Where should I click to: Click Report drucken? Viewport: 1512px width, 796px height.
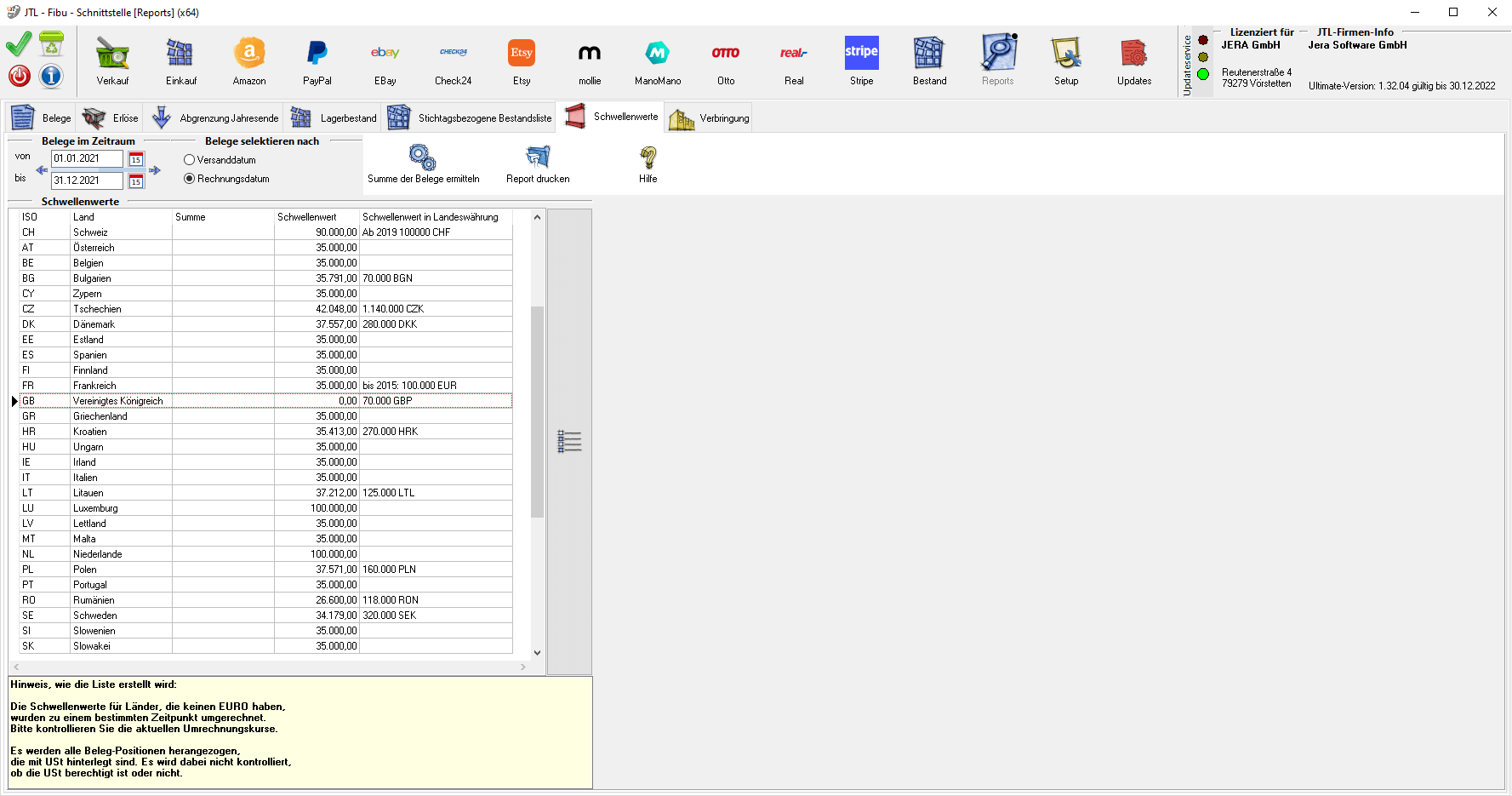[x=536, y=162]
